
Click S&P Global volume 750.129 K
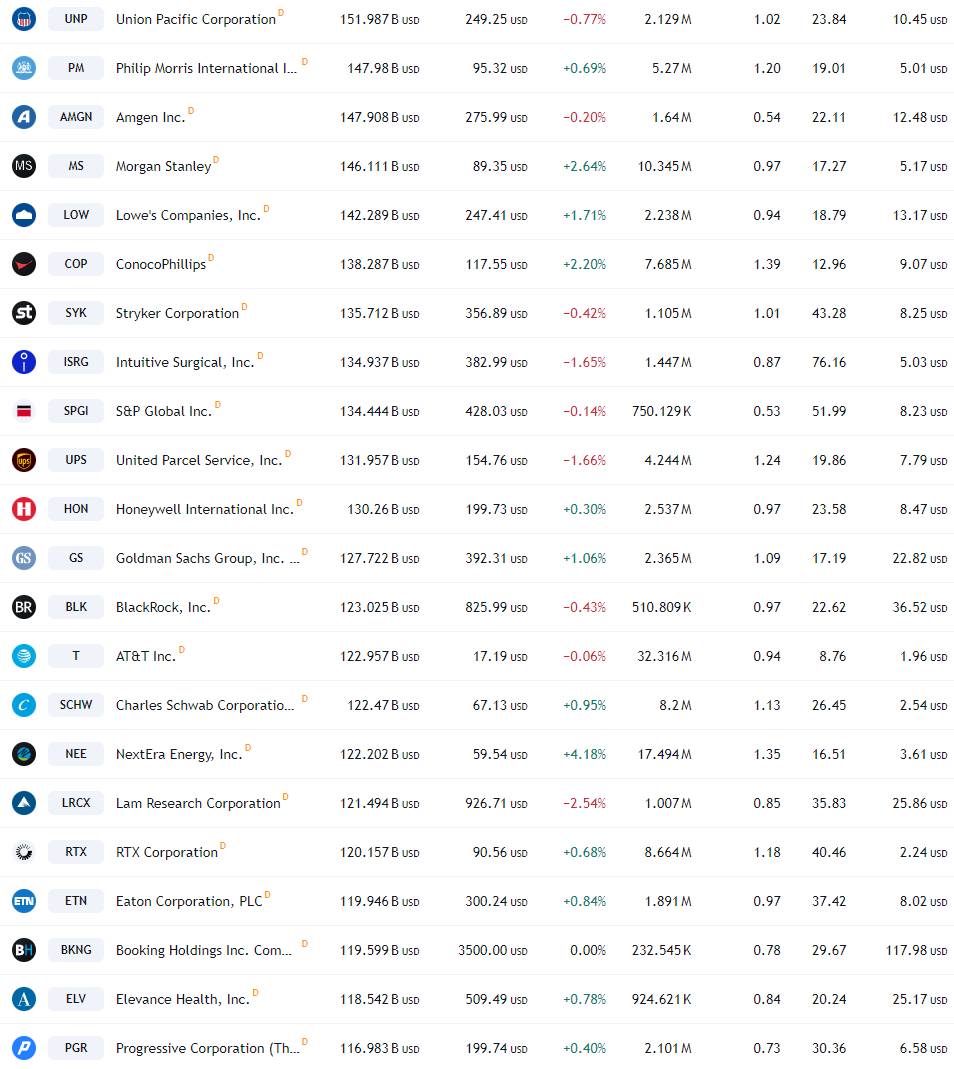tap(661, 411)
